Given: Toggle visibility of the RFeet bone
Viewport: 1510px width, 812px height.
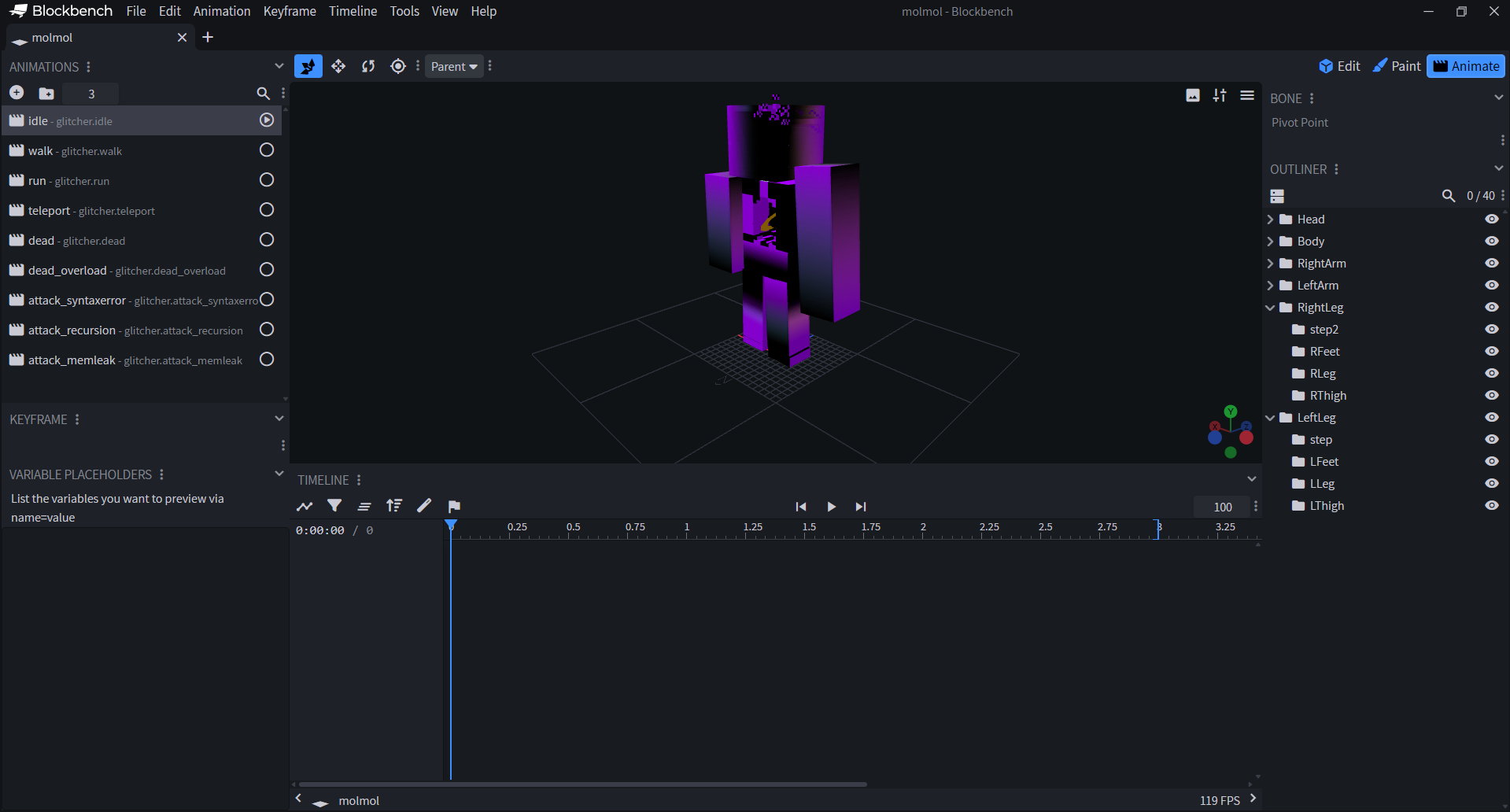Looking at the screenshot, I should pos(1491,352).
